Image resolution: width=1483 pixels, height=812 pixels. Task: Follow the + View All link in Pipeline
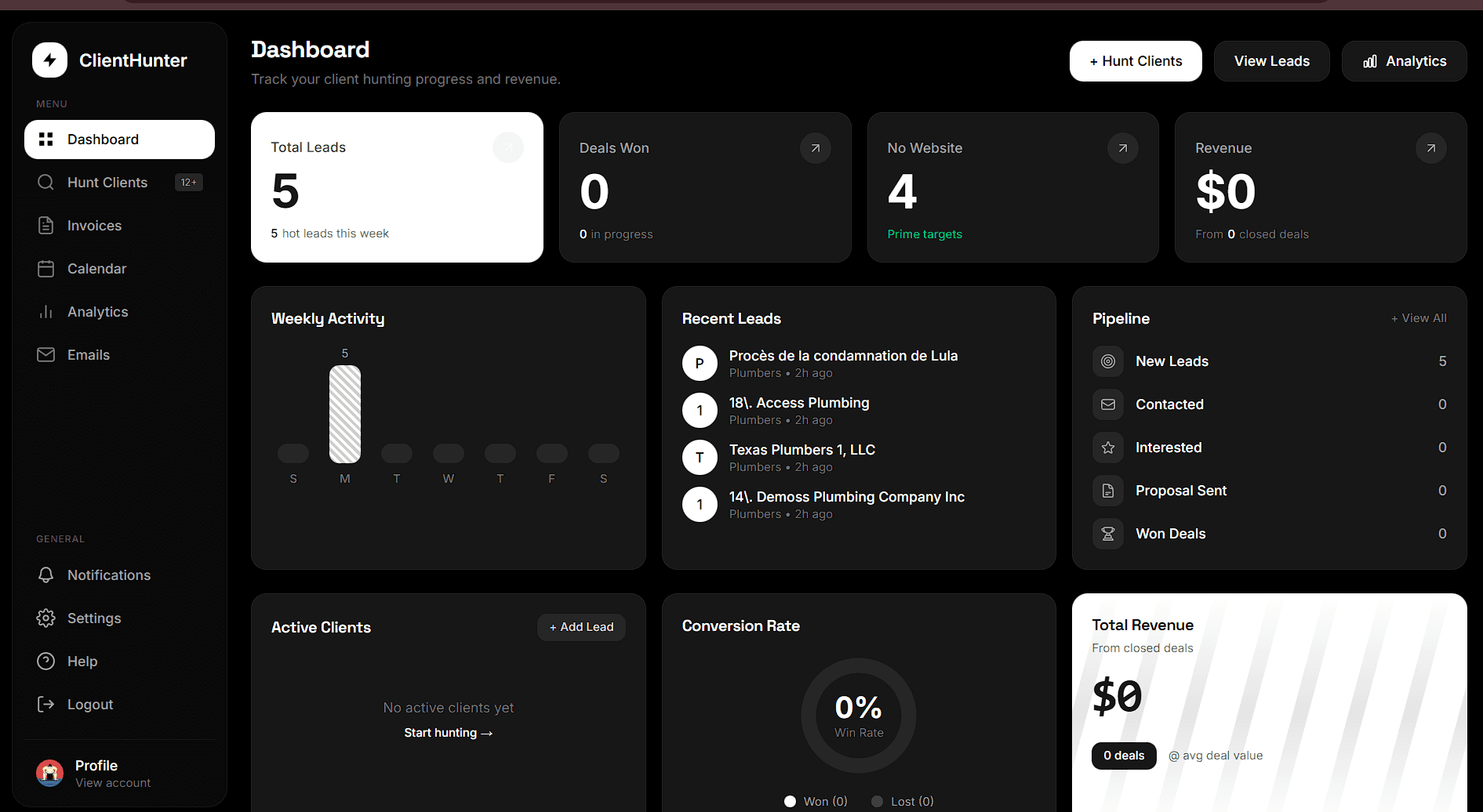(1419, 318)
